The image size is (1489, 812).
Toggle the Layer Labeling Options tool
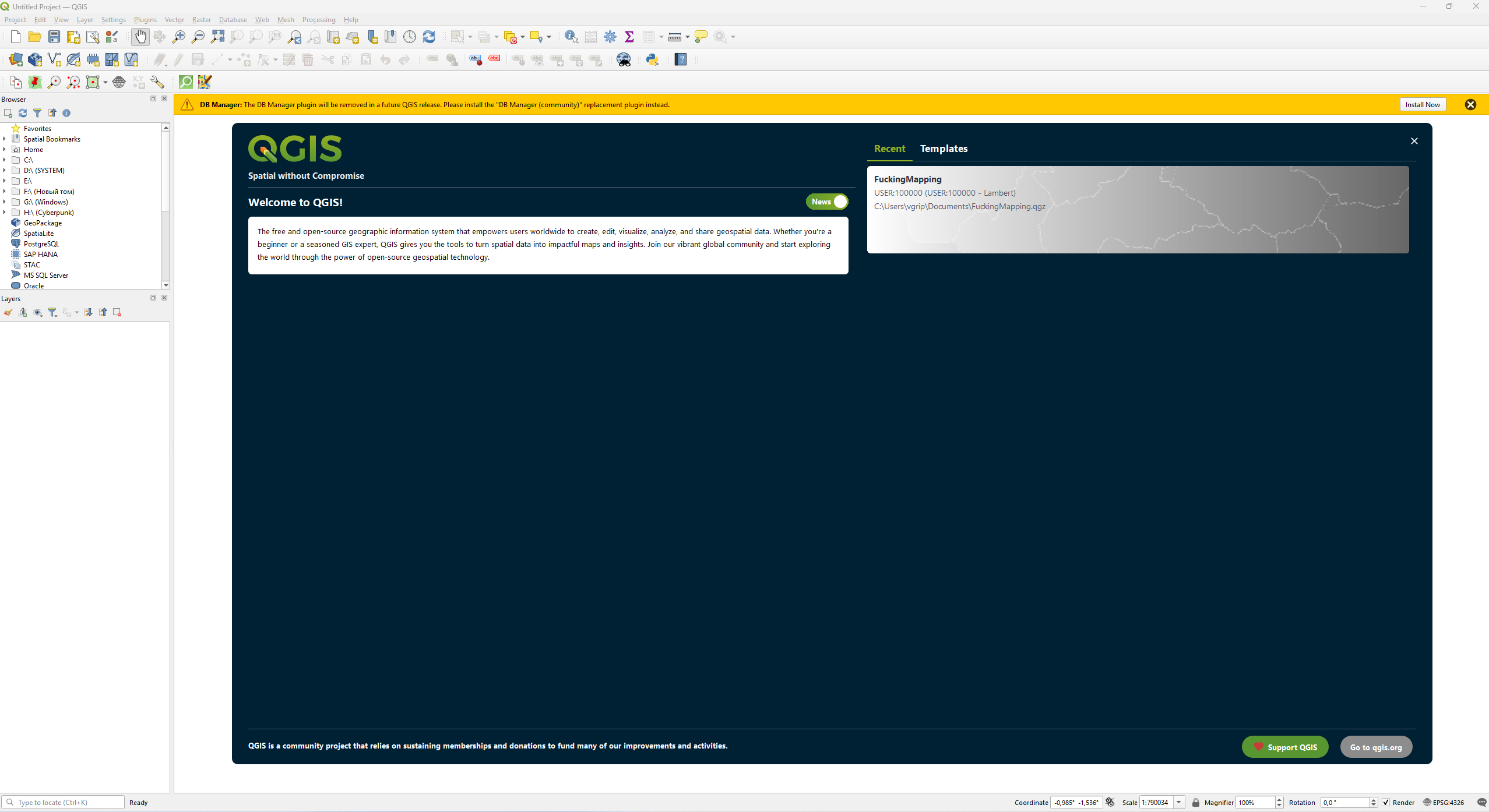[x=433, y=59]
